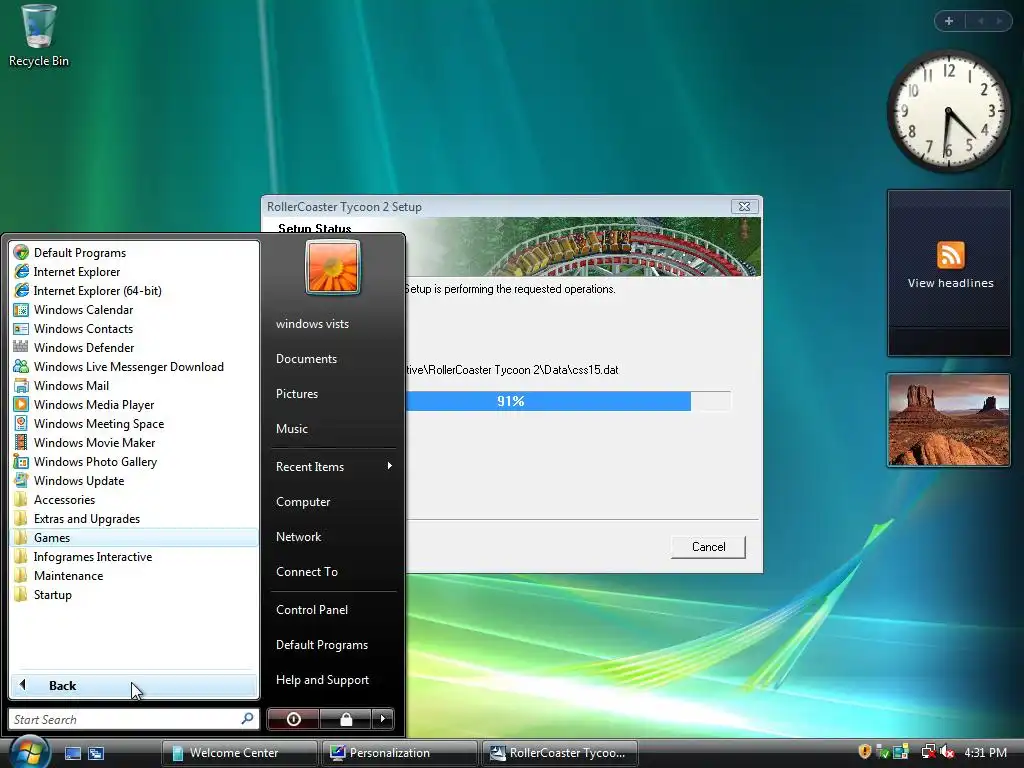The width and height of the screenshot is (1024, 768).
Task: Open Default Programs in right pane
Action: coord(322,645)
